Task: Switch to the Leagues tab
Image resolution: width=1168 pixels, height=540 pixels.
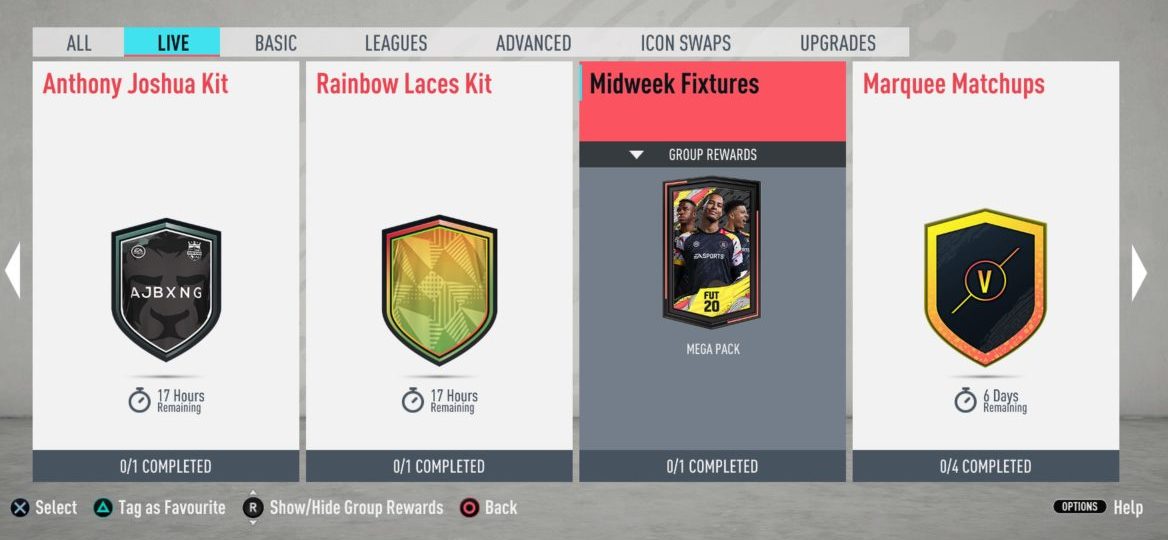Action: [x=396, y=43]
